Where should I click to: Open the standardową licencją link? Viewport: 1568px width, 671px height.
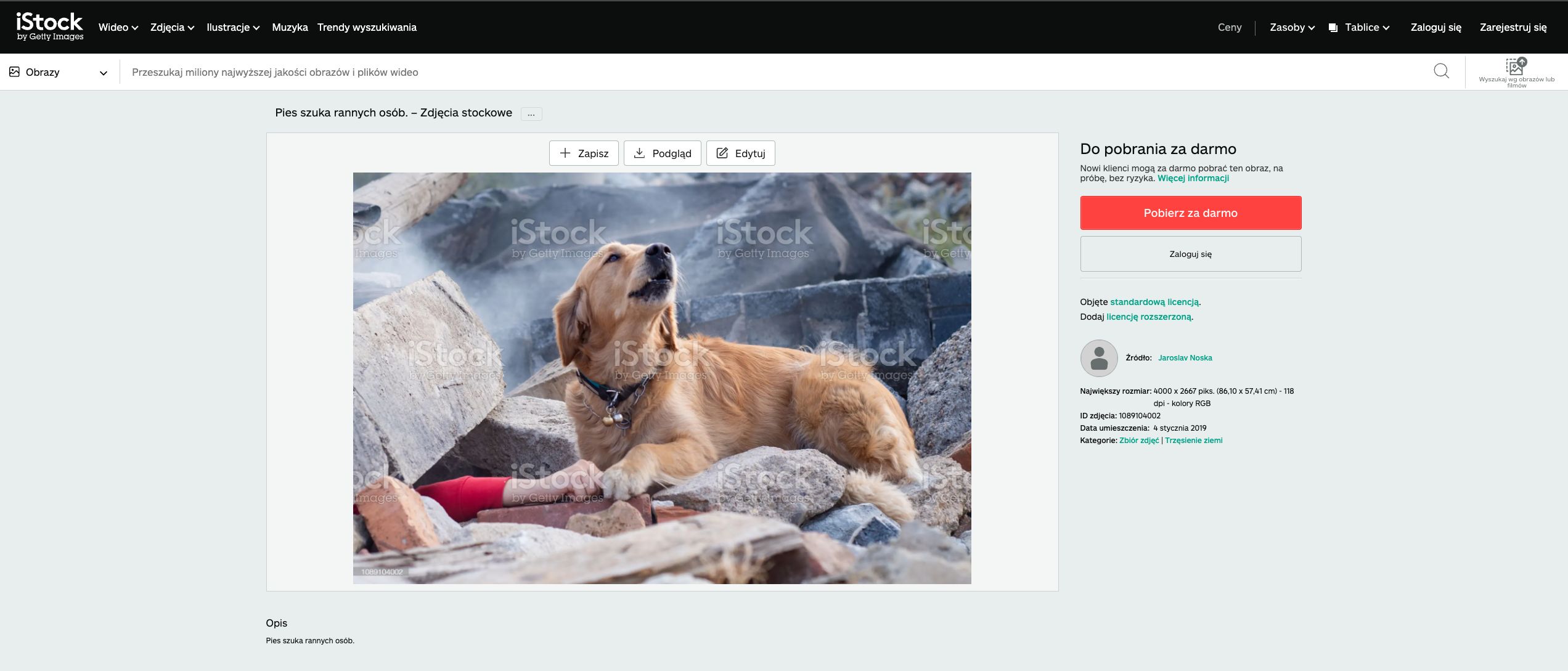tap(1154, 302)
